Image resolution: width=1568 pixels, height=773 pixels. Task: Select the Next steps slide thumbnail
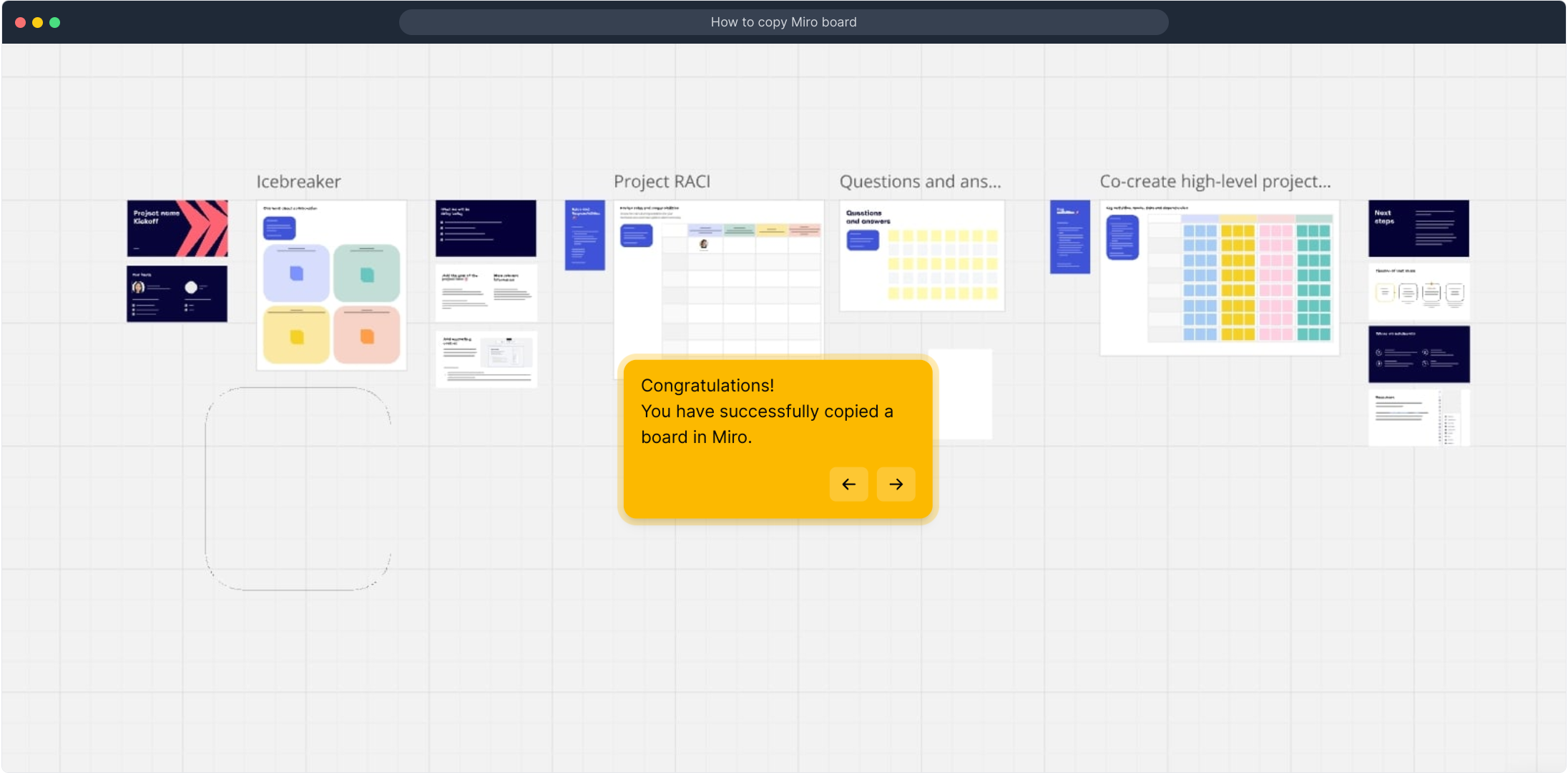pyautogui.click(x=1418, y=228)
